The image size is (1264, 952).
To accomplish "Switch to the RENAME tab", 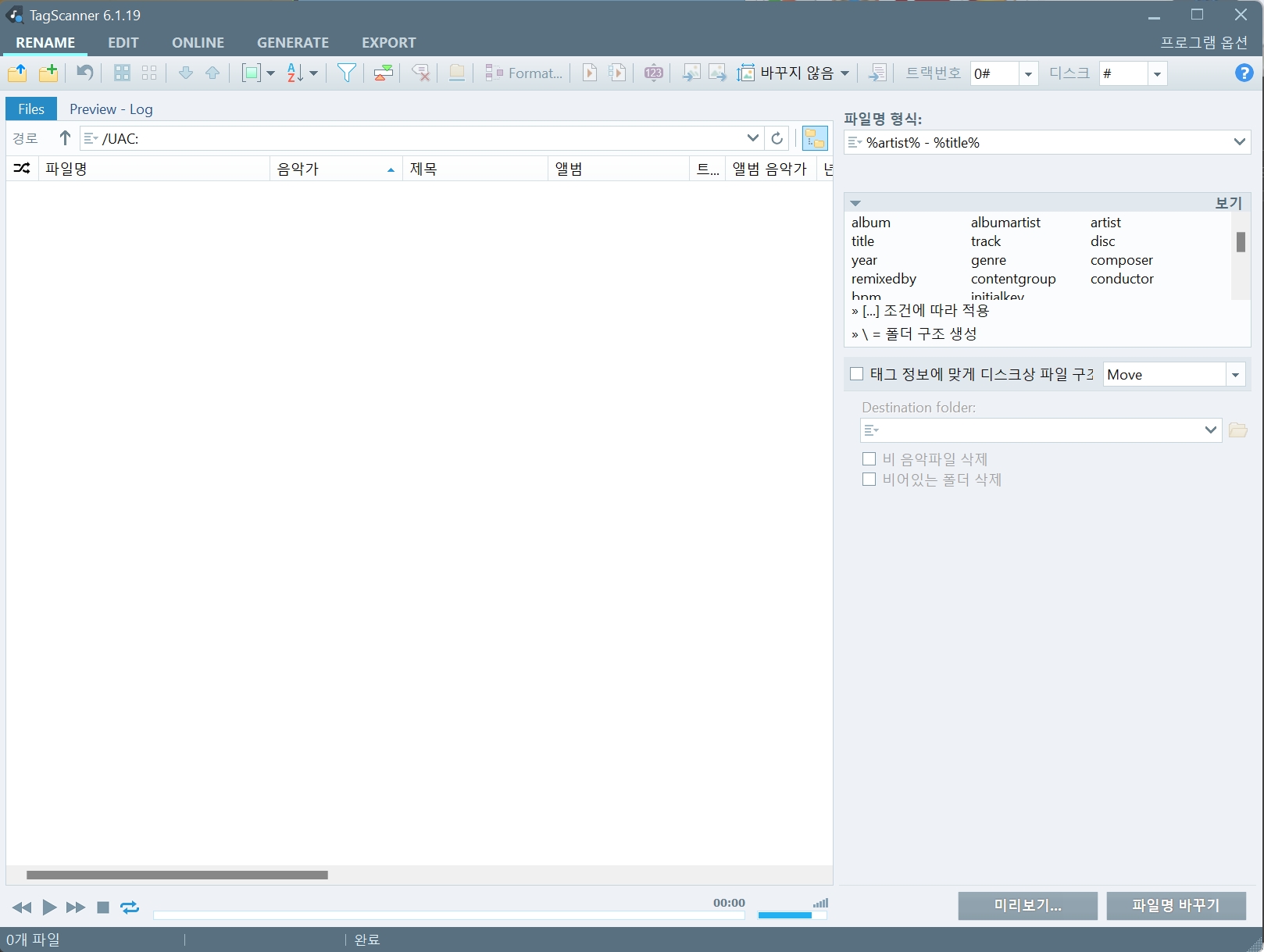I will coord(45,43).
